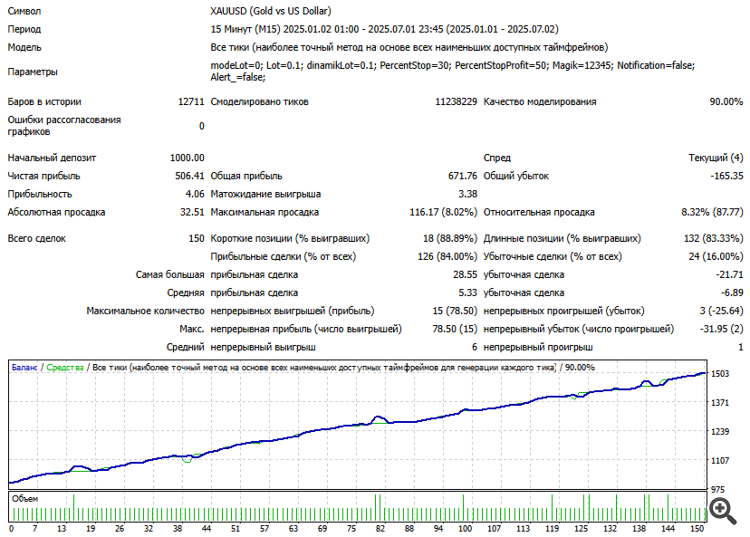Image resolution: width=750 pixels, height=537 pixels.
Task: Click short positions value 18 (88.89%)
Action: click(x=450, y=239)
